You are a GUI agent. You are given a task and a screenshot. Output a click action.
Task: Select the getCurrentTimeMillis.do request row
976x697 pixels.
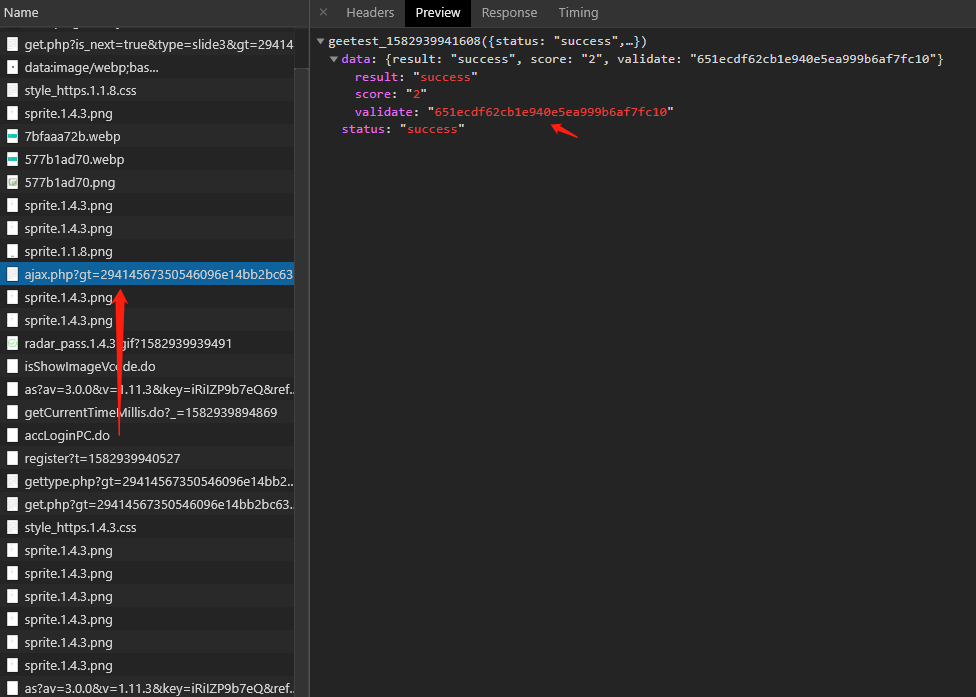point(147,413)
